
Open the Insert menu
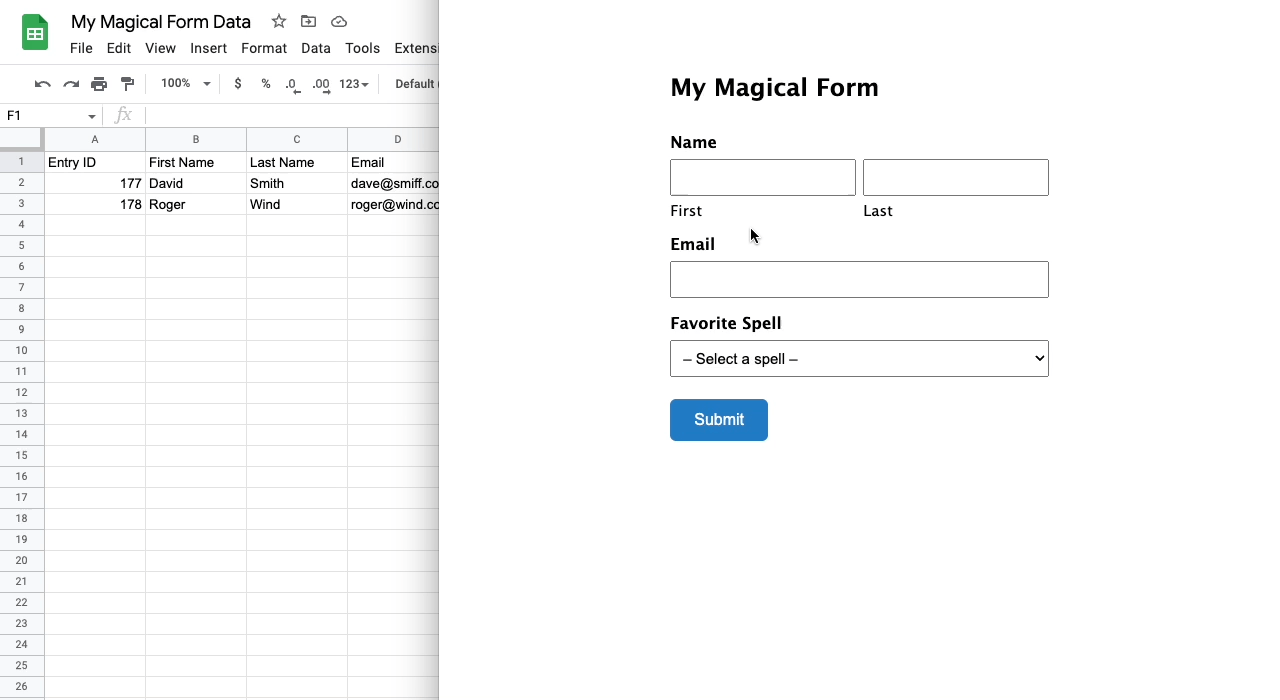pyautogui.click(x=209, y=48)
